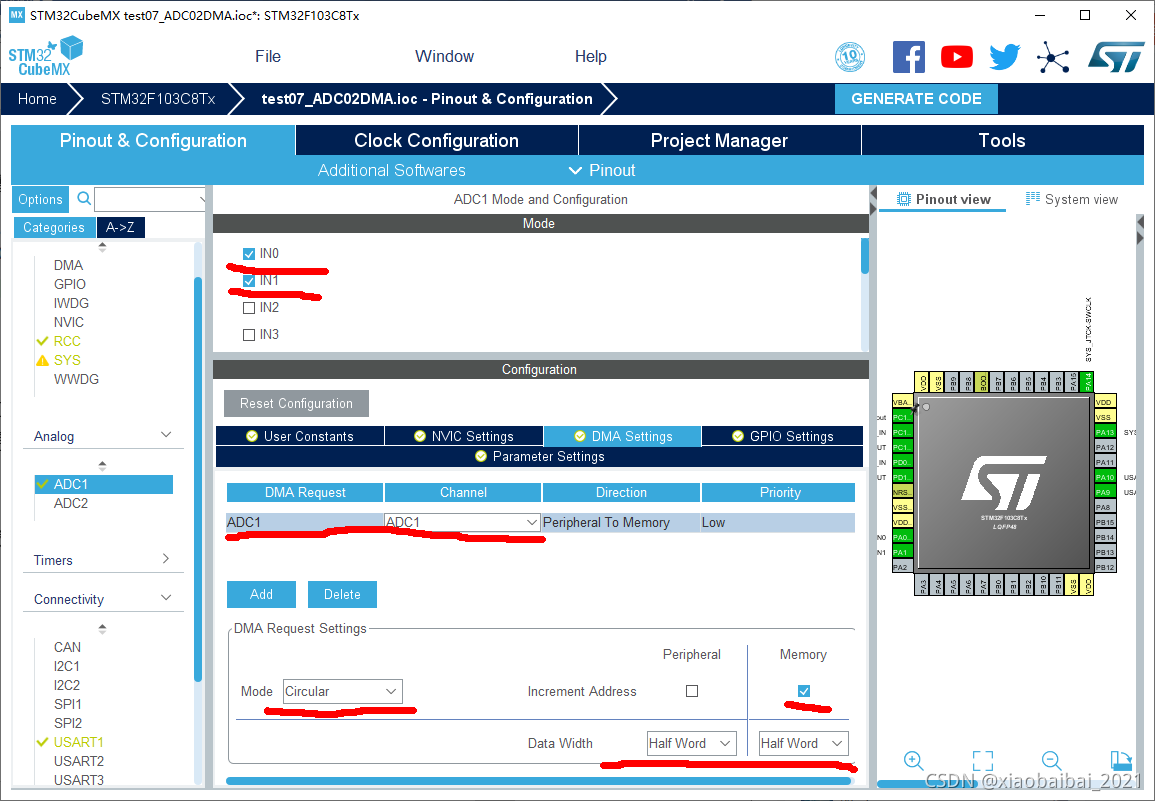Click the SYS warning triangle icon

[x=43, y=360]
